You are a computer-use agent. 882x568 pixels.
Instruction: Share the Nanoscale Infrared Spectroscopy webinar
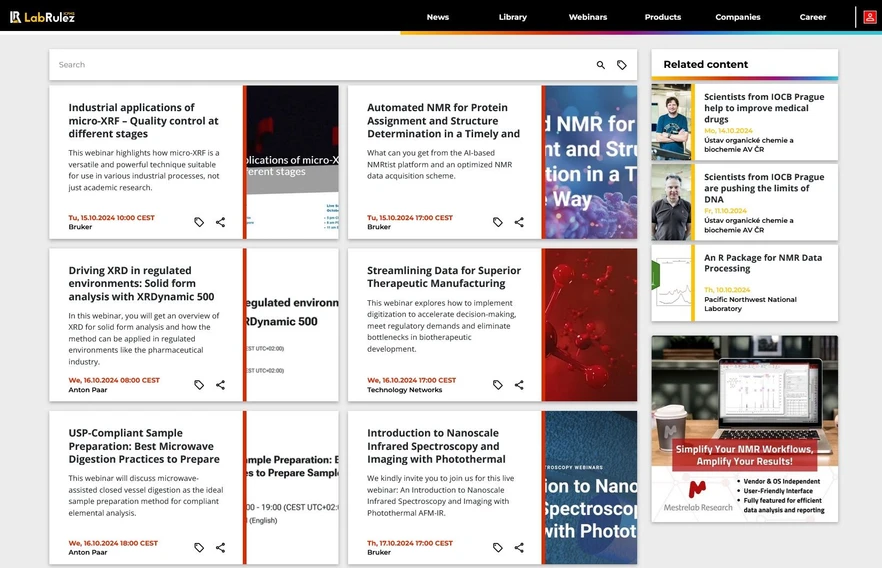click(x=519, y=547)
